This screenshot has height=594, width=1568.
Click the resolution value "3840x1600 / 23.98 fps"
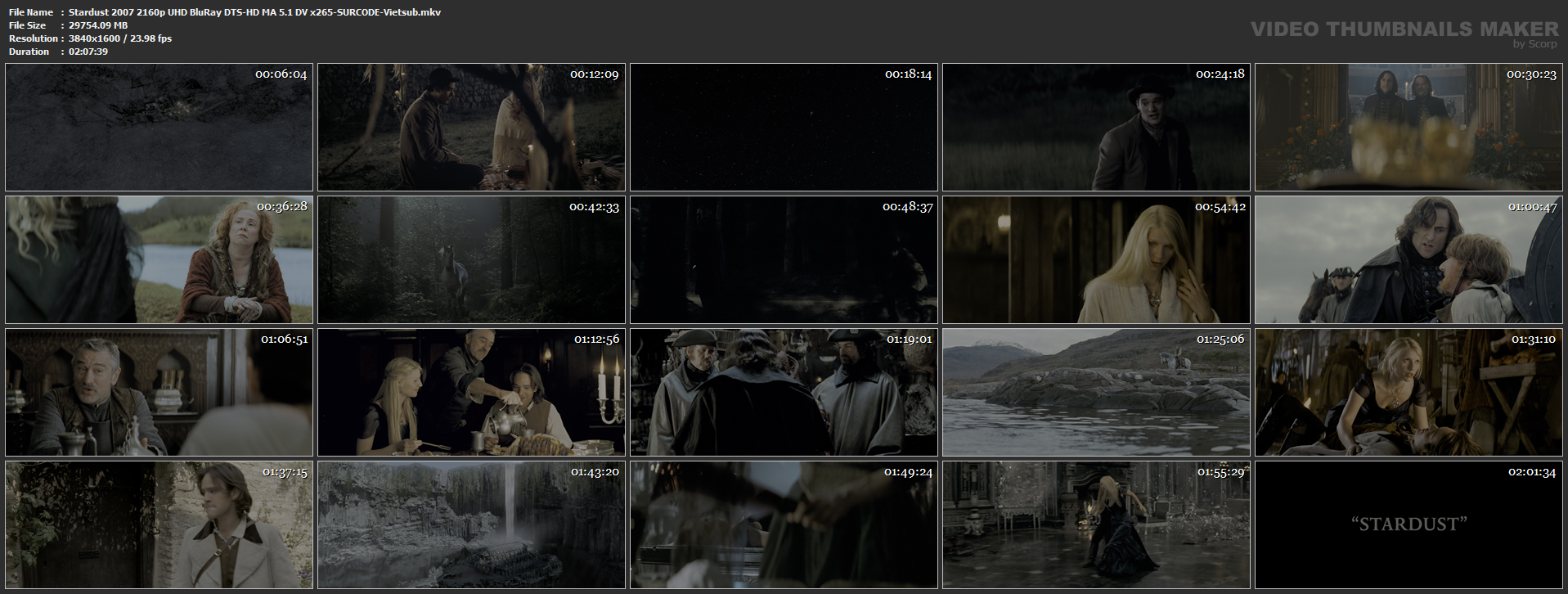tap(120, 38)
